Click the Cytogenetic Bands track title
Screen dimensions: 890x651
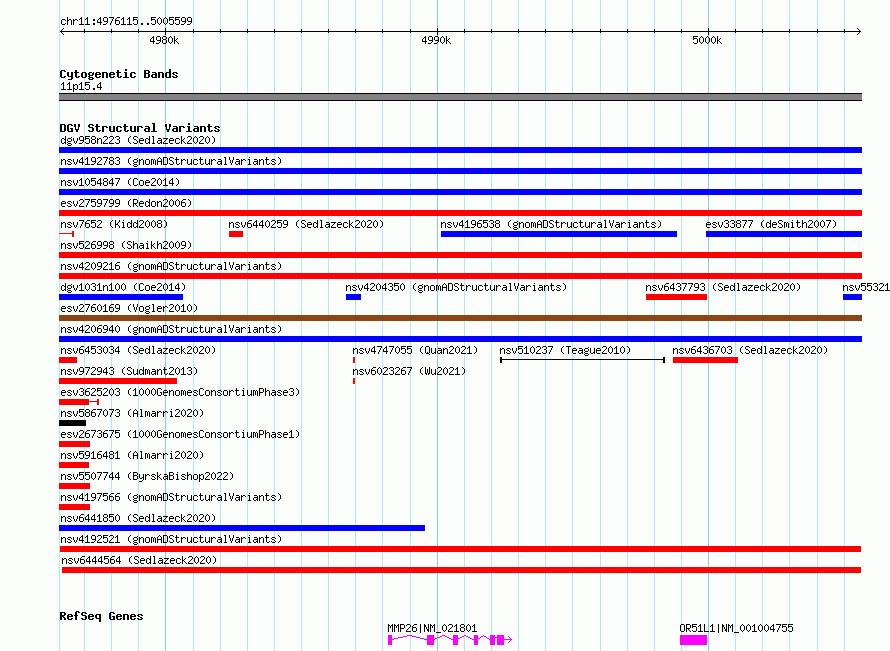pyautogui.click(x=119, y=74)
